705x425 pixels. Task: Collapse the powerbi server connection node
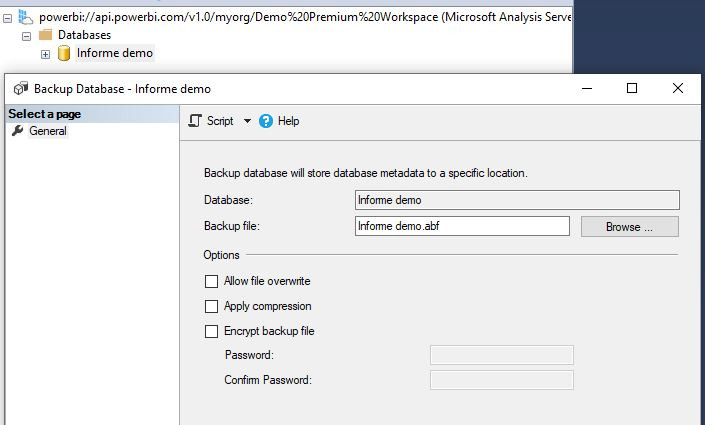7,17
